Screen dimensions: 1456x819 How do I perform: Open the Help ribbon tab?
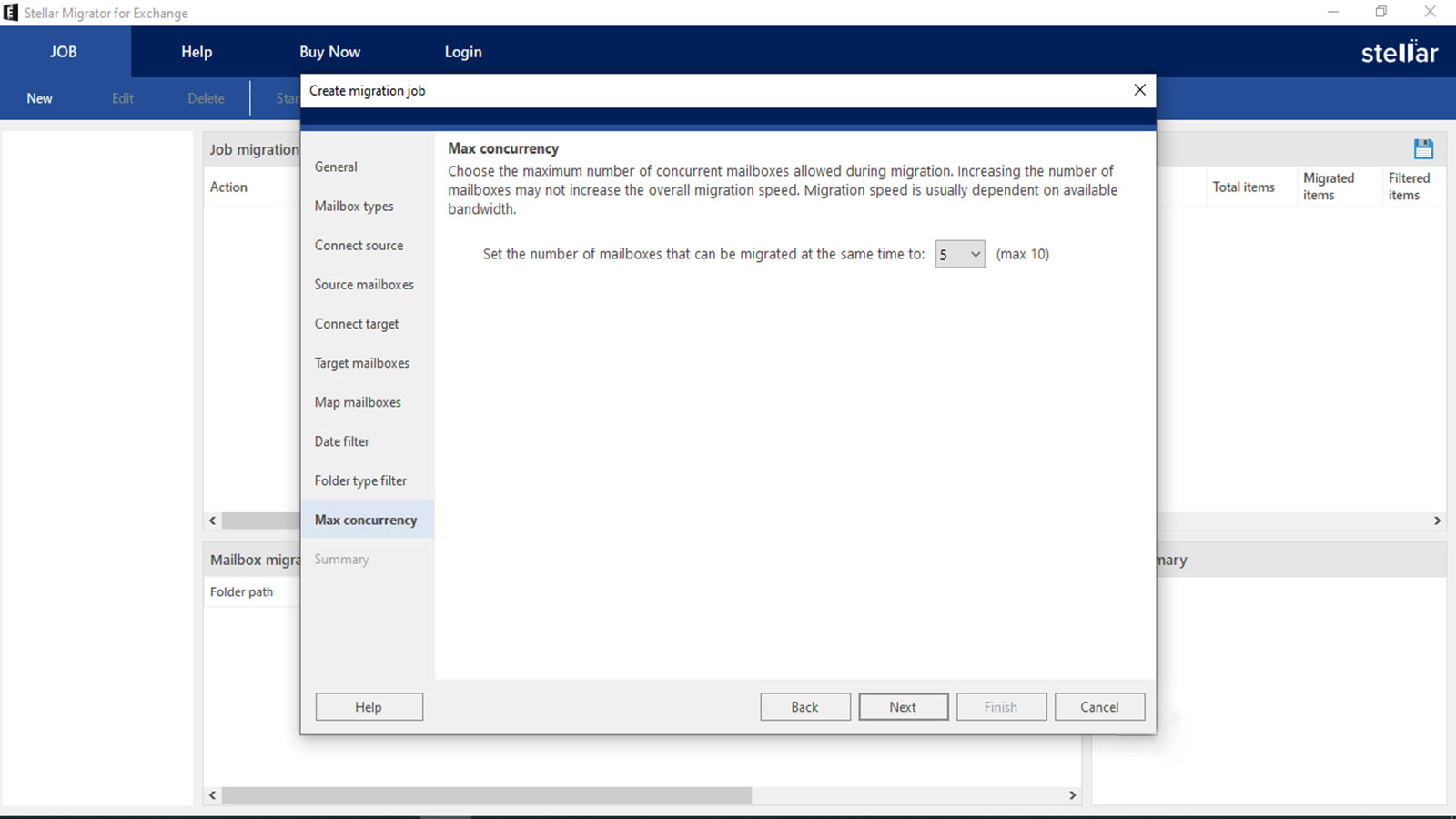(197, 52)
